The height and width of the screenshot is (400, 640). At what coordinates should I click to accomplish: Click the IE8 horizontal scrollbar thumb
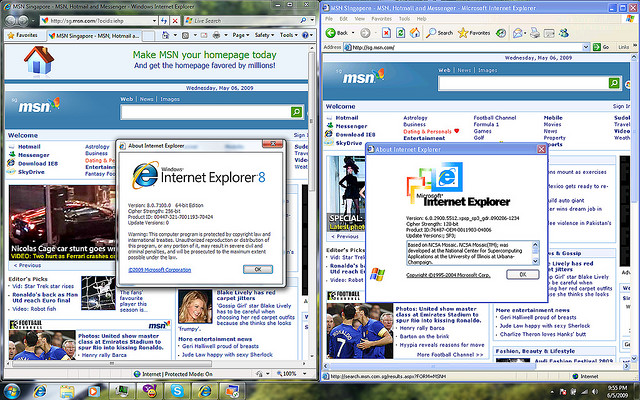[x=112, y=364]
